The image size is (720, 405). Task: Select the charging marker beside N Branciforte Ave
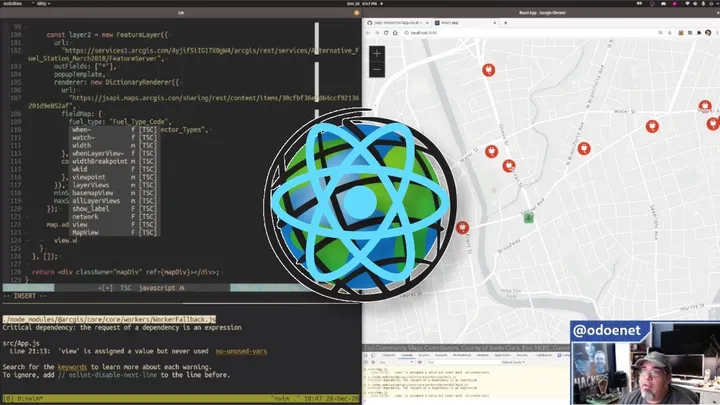584,148
